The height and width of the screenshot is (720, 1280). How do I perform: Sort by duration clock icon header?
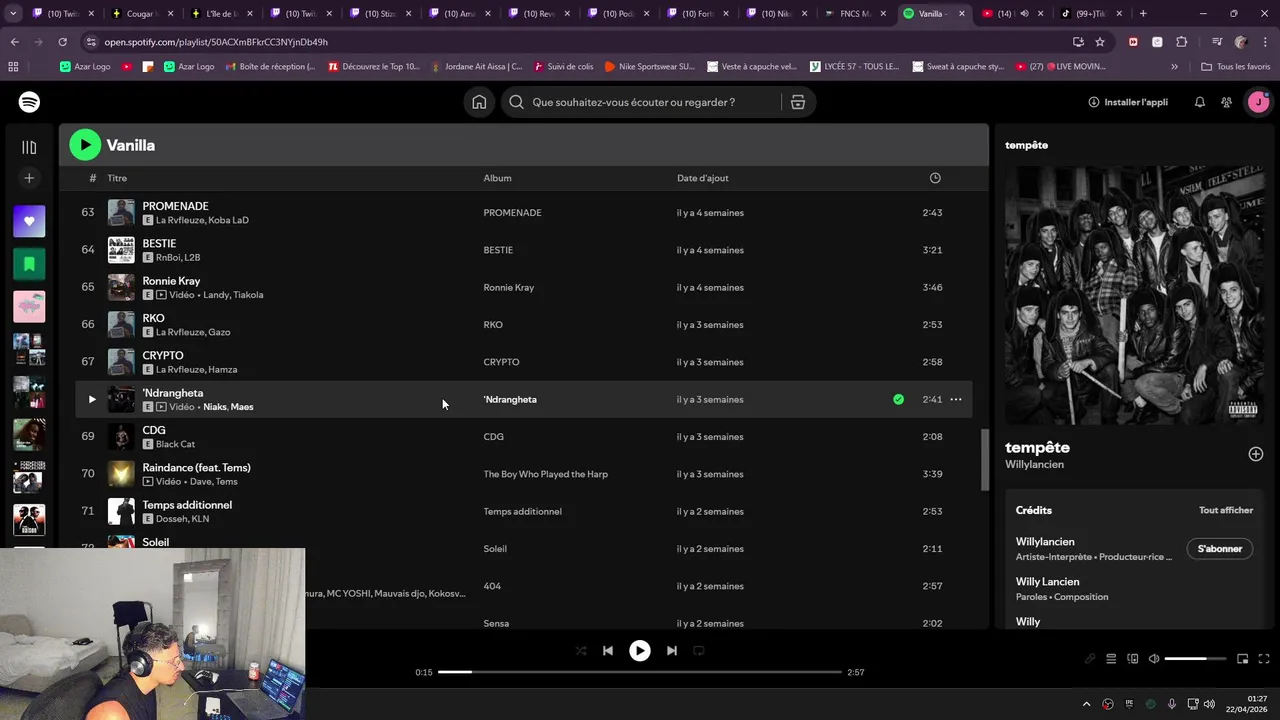[935, 178]
